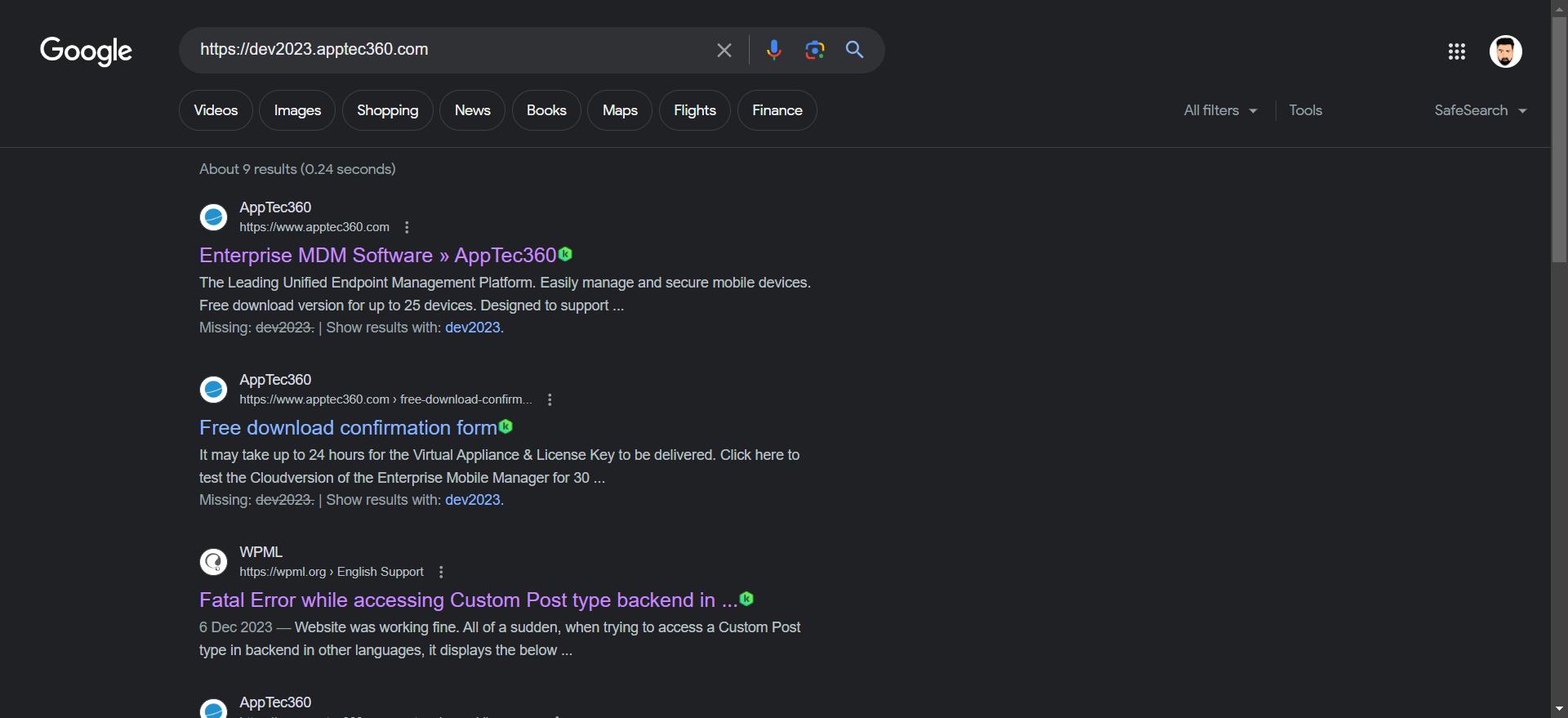Viewport: 1568px width, 718px height.
Task: Open the Google apps grid
Action: click(1457, 51)
